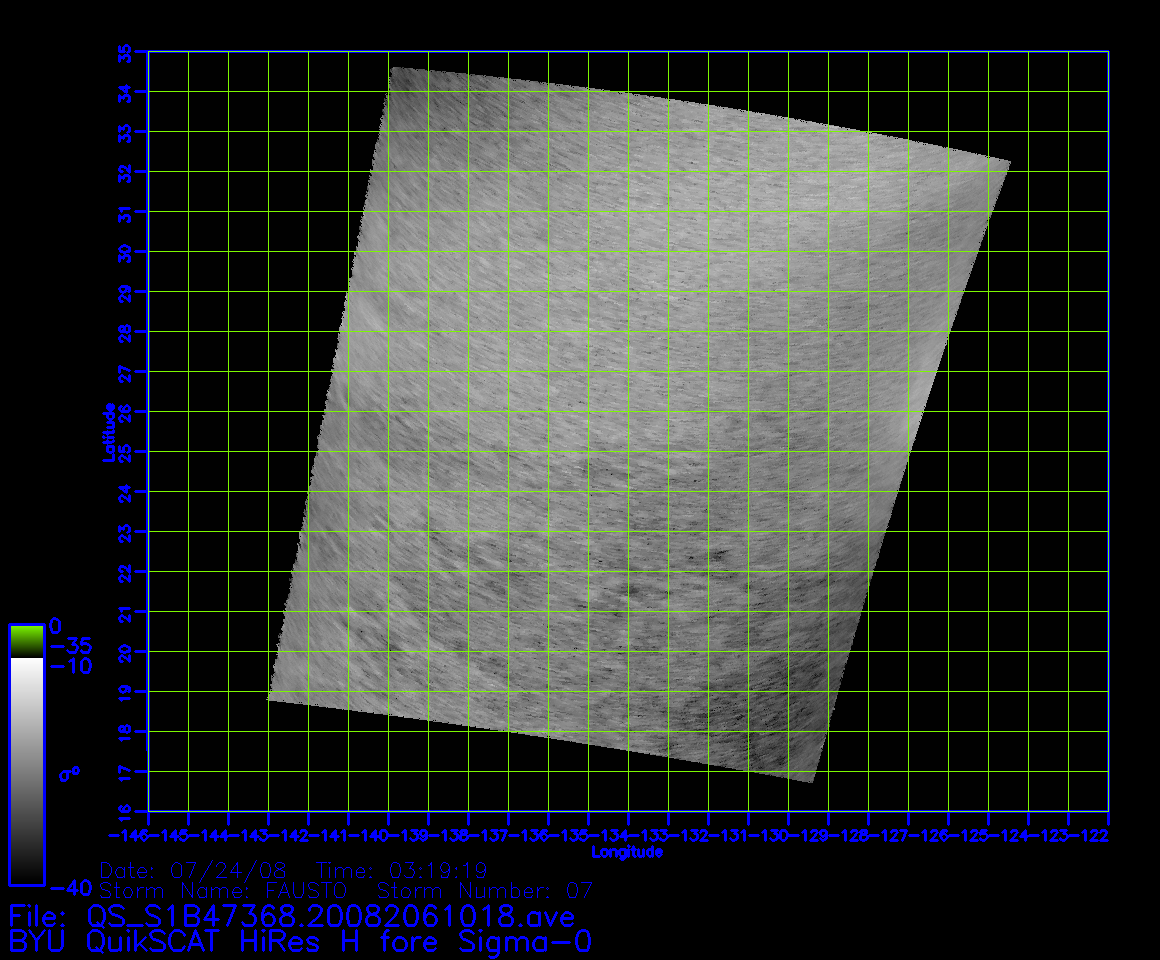The image size is (1160, 960).
Task: Click the -146 longitude tick label
Action: point(128,836)
